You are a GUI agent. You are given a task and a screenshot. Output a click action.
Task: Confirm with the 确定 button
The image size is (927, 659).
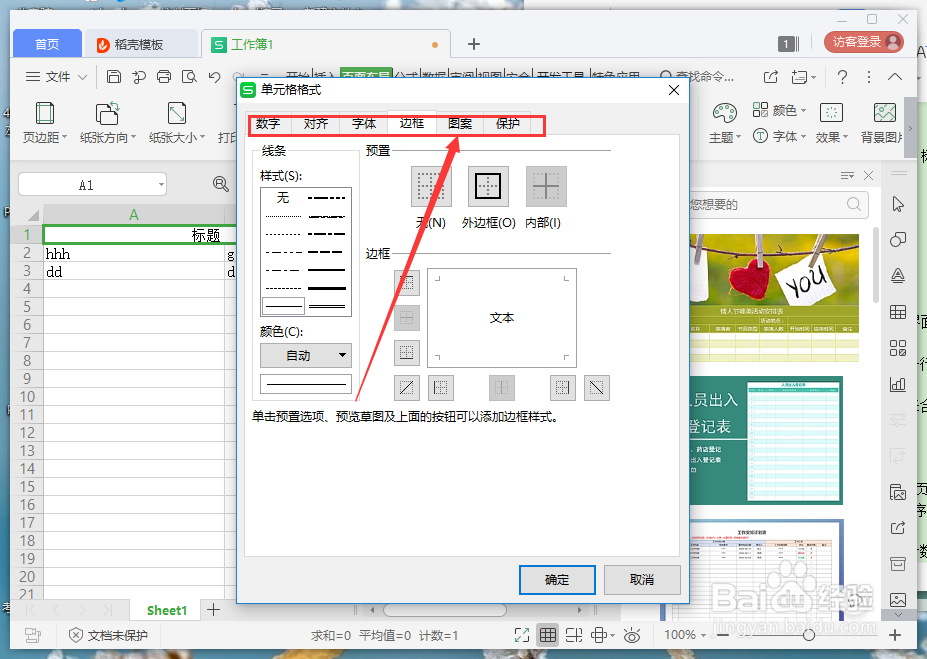557,580
